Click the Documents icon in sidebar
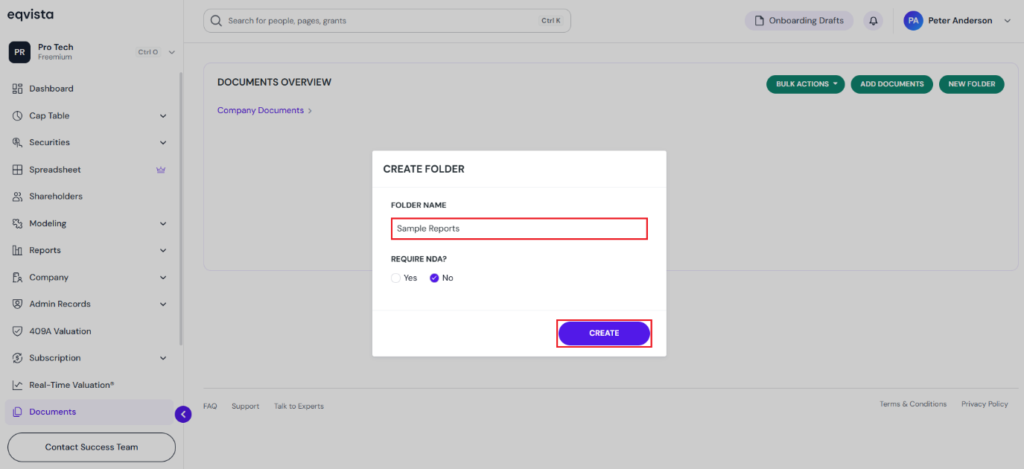 [18, 412]
